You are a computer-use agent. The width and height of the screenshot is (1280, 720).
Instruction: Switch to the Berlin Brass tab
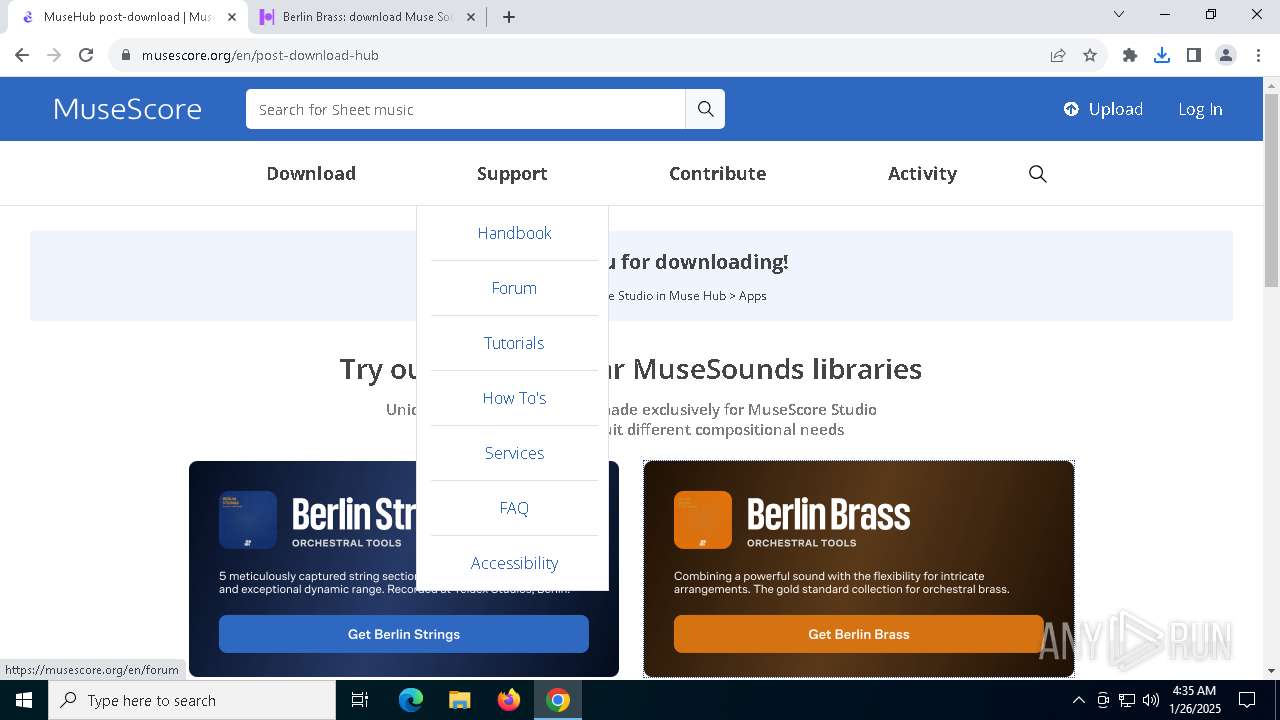(x=366, y=17)
